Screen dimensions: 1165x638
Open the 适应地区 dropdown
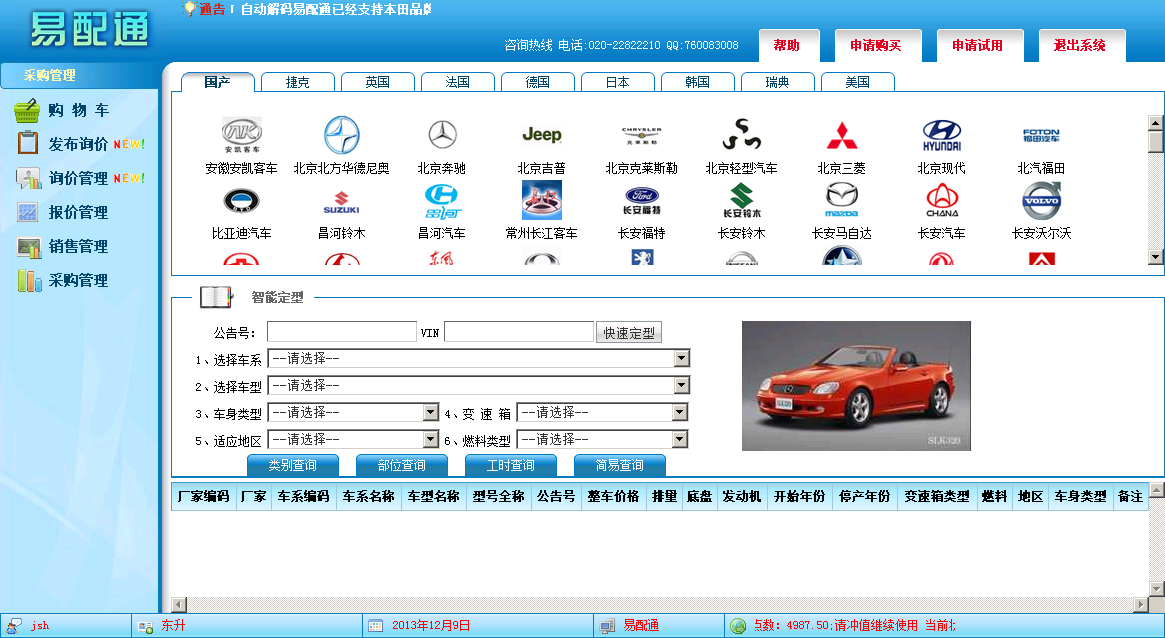[354, 439]
